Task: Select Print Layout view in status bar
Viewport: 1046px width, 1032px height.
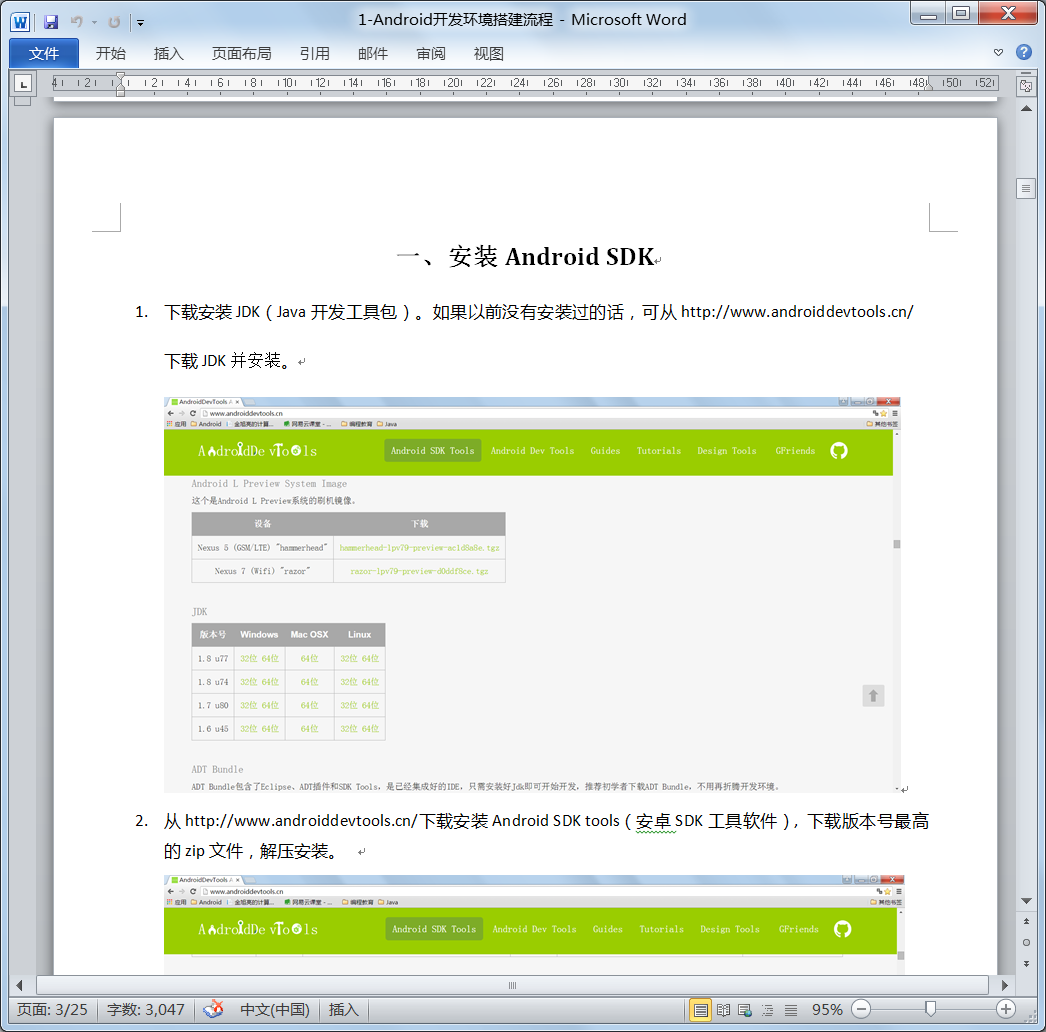Action: click(700, 1010)
